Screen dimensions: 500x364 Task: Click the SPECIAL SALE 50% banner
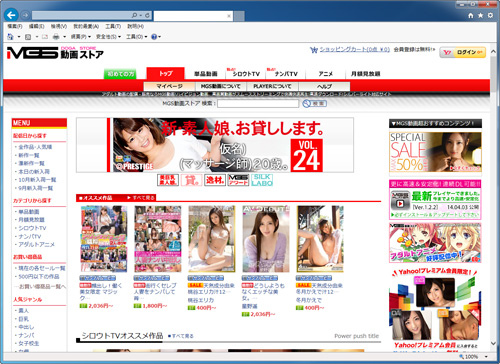pyautogui.click(x=435, y=152)
